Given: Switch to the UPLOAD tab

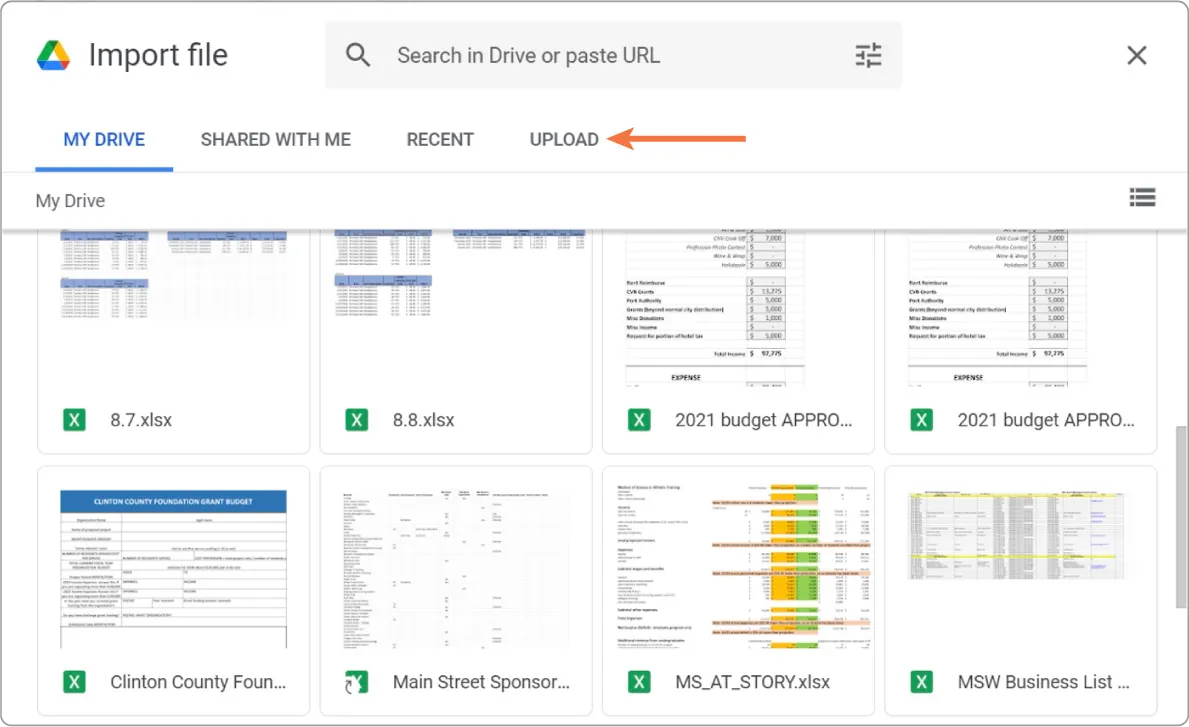Looking at the screenshot, I should (563, 139).
